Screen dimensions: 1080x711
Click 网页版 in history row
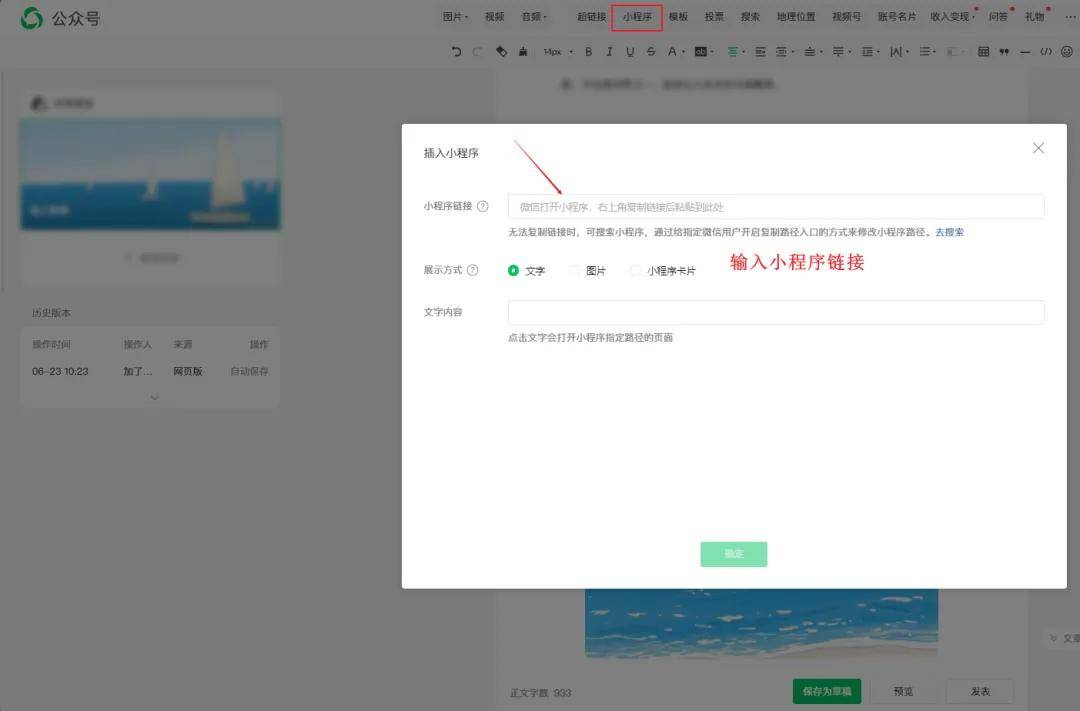click(x=187, y=371)
